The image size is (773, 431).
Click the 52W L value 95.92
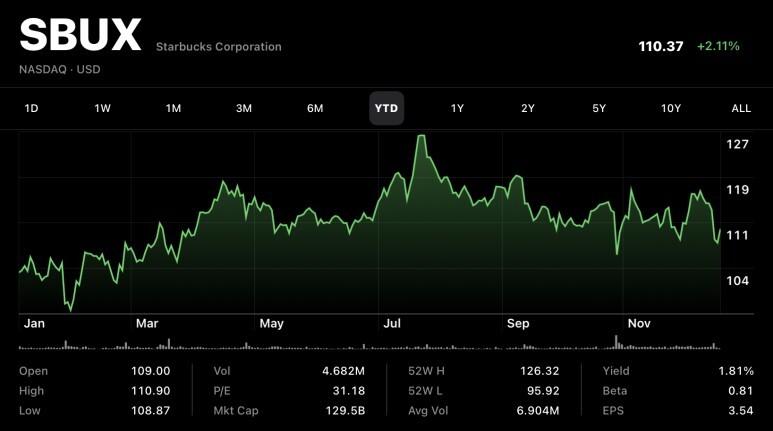[543, 391]
